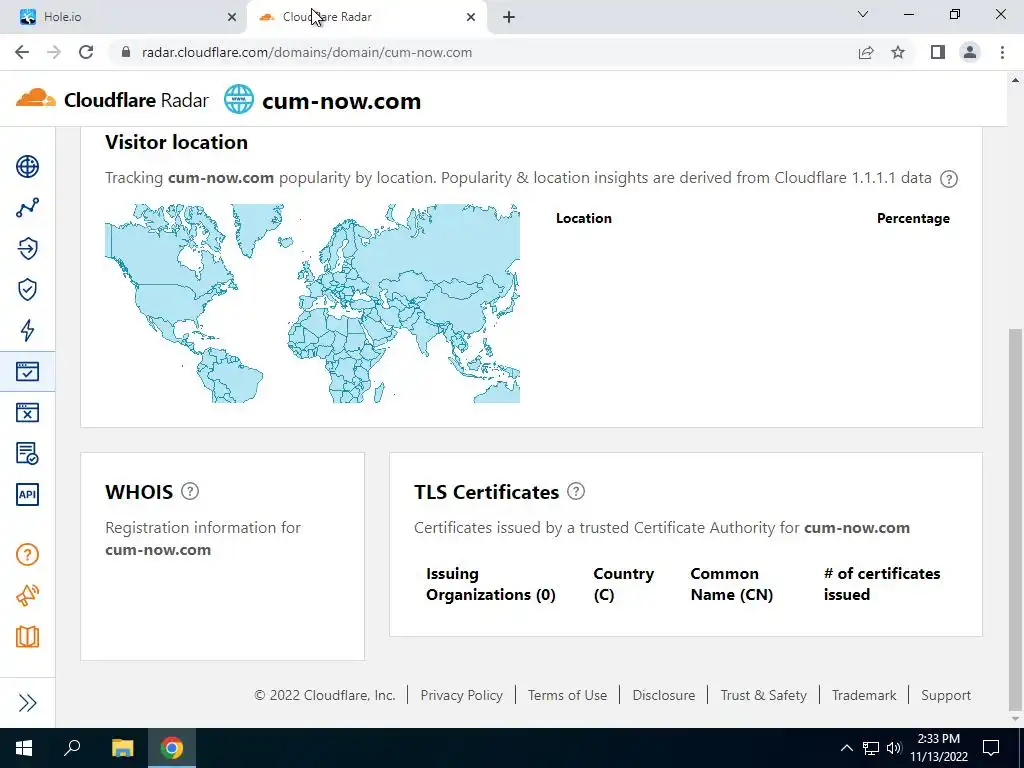Click the Percentage column header

pyautogui.click(x=913, y=218)
